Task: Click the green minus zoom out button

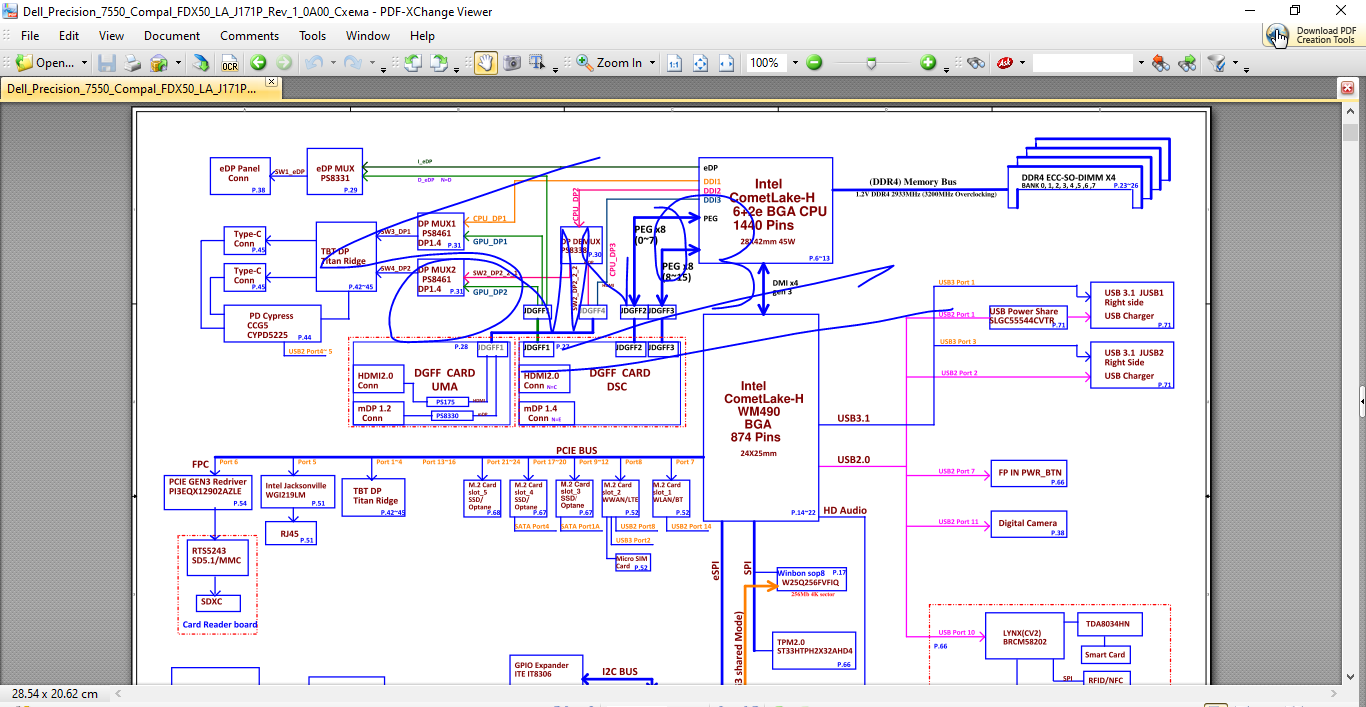Action: (x=814, y=62)
